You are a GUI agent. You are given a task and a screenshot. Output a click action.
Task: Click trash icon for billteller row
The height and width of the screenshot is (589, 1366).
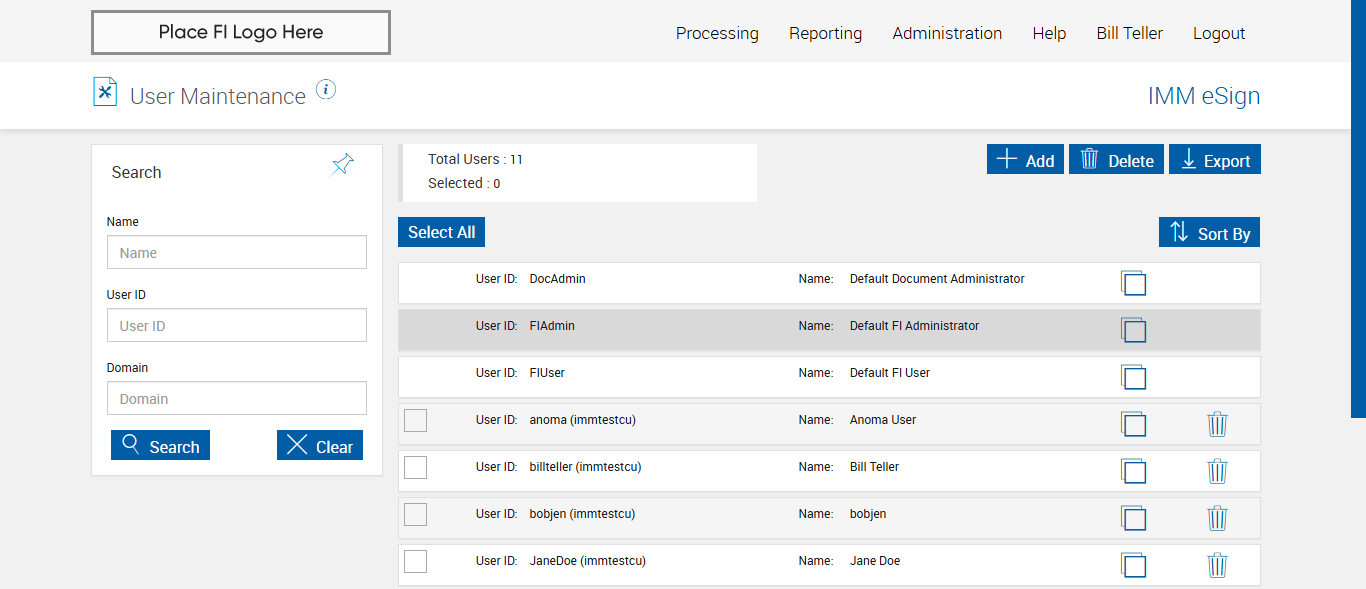pyautogui.click(x=1217, y=471)
